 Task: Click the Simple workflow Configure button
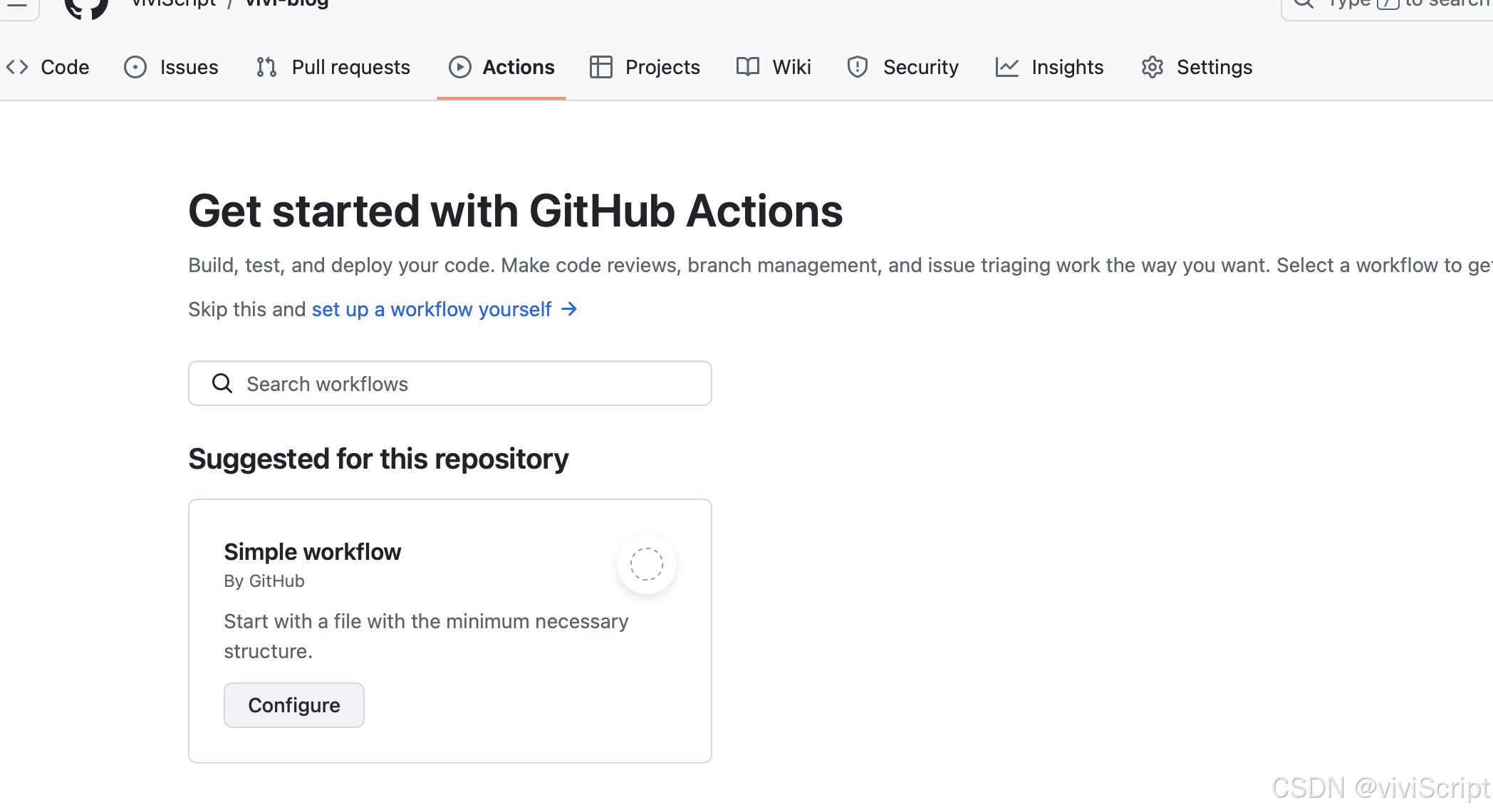[x=294, y=705]
